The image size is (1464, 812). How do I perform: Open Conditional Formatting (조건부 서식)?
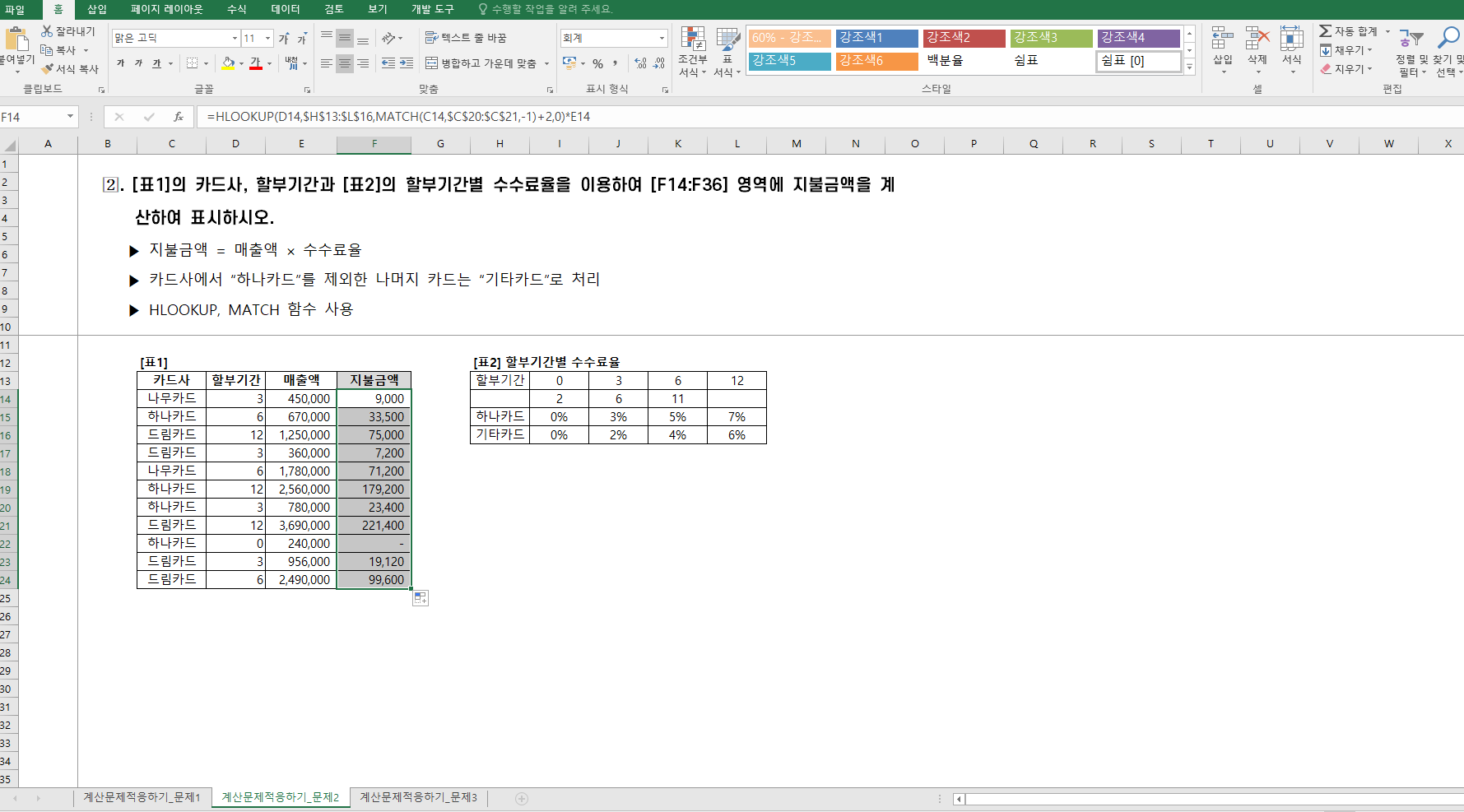(692, 51)
